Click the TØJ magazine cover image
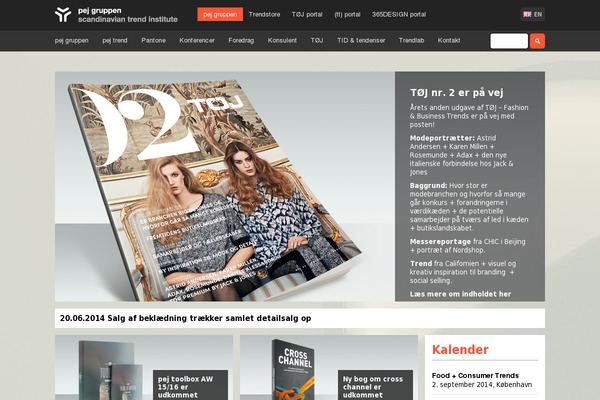 point(214,190)
